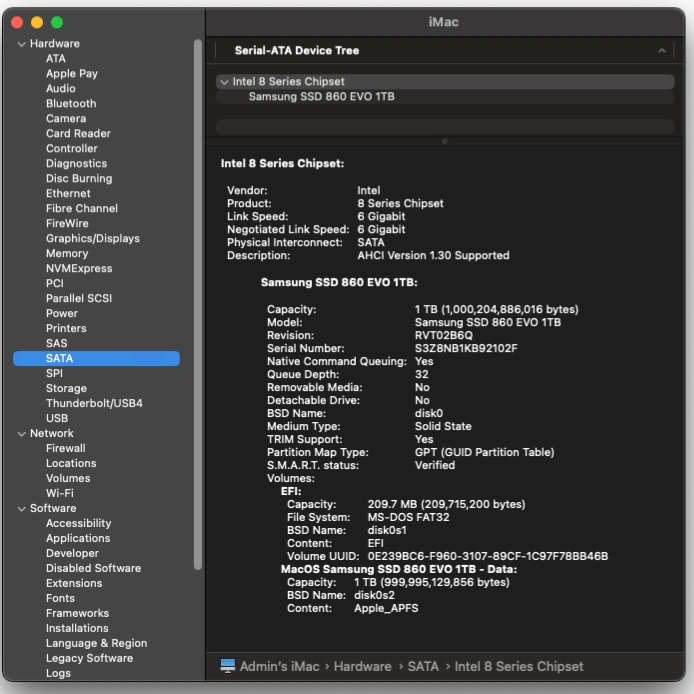Show Storage information
The height and width of the screenshot is (694, 694).
[66, 389]
